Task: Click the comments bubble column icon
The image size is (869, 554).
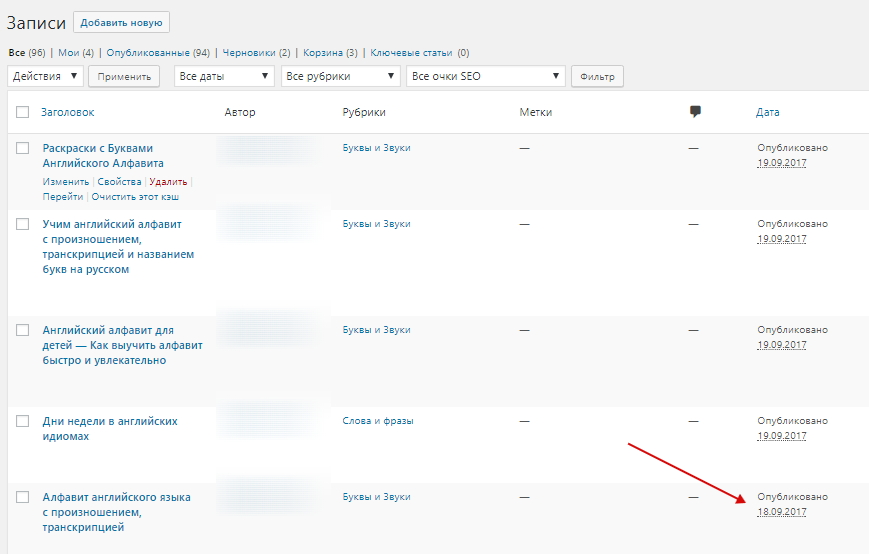Action: click(x=695, y=112)
